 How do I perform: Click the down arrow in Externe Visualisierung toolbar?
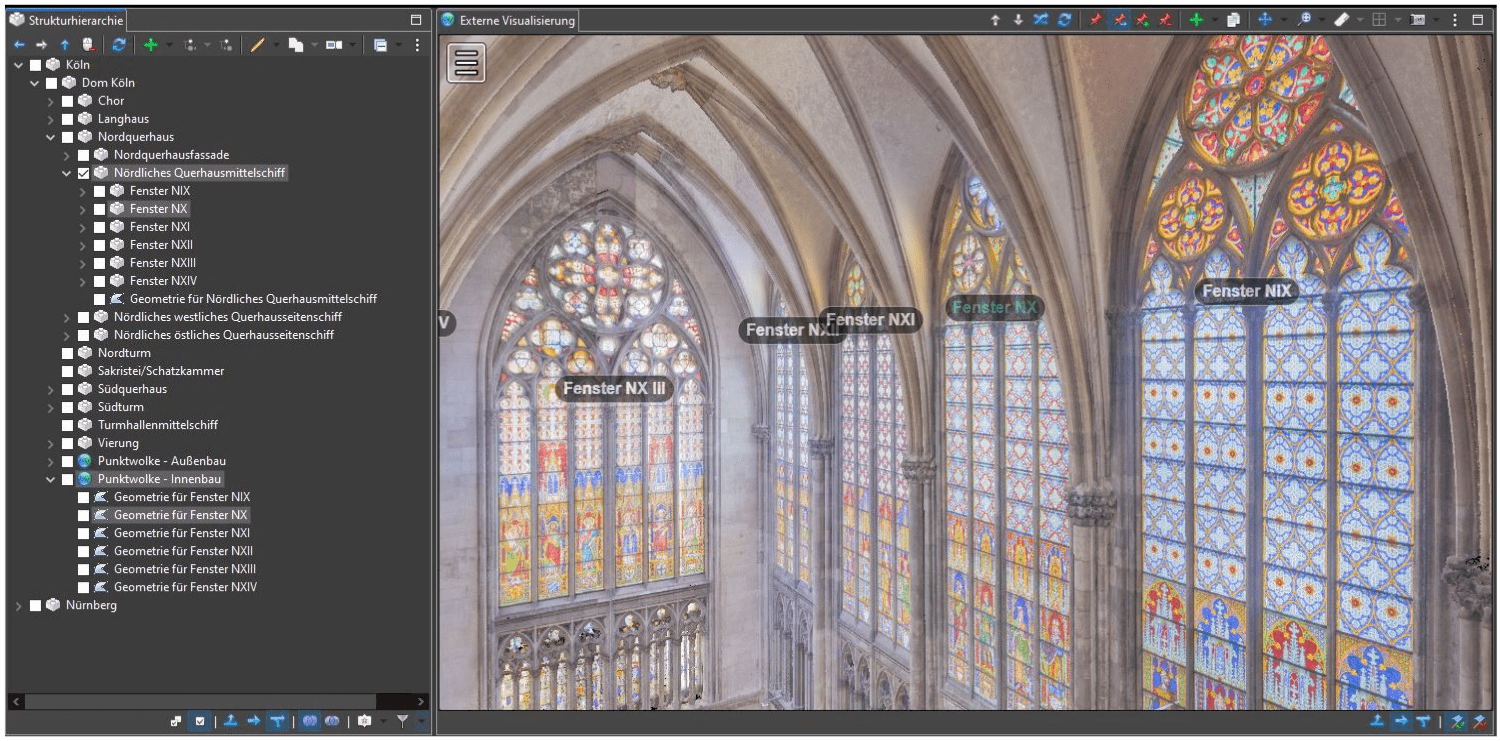tap(1018, 20)
